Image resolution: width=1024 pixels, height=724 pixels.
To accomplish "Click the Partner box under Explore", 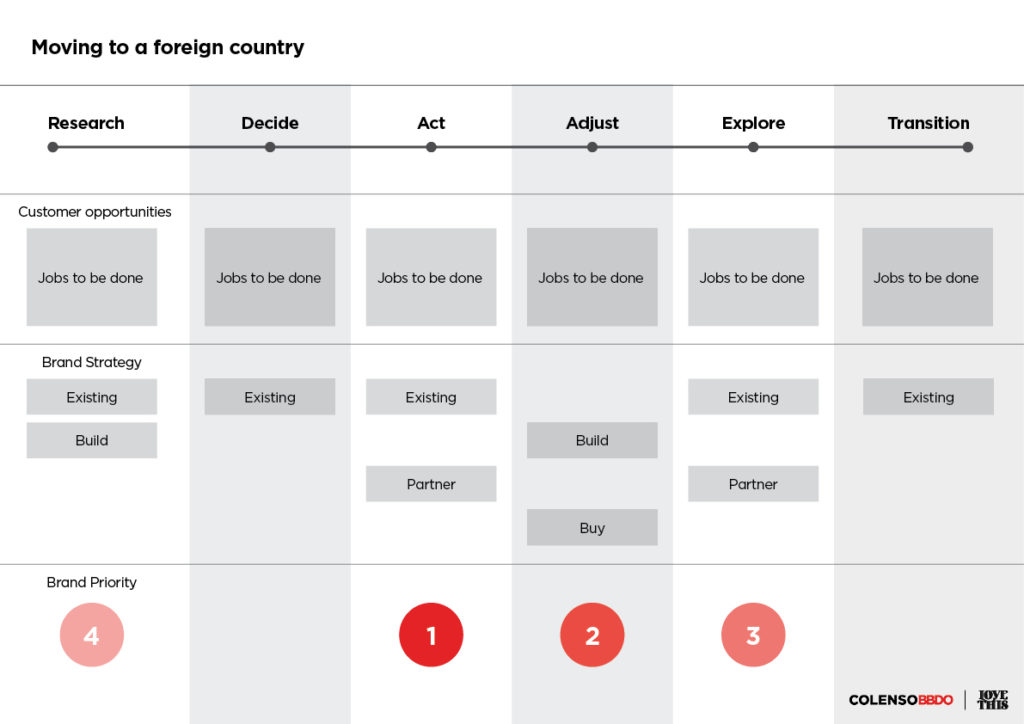I will pos(753,484).
